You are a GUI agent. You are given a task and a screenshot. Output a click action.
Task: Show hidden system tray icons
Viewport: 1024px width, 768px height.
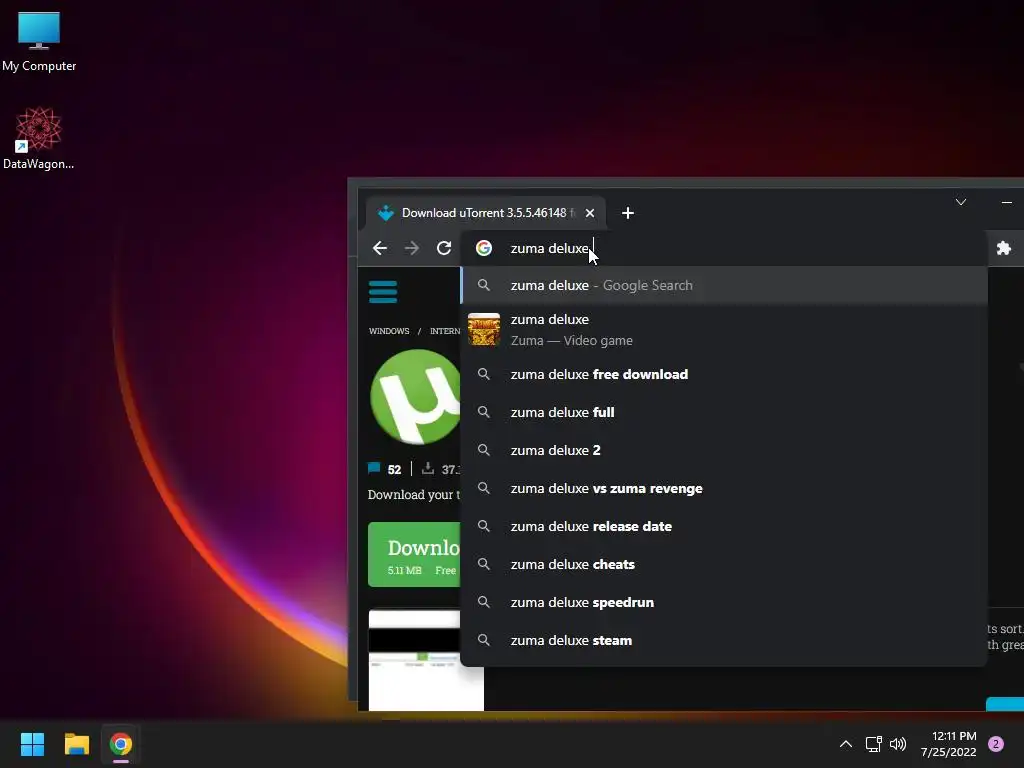[846, 744]
